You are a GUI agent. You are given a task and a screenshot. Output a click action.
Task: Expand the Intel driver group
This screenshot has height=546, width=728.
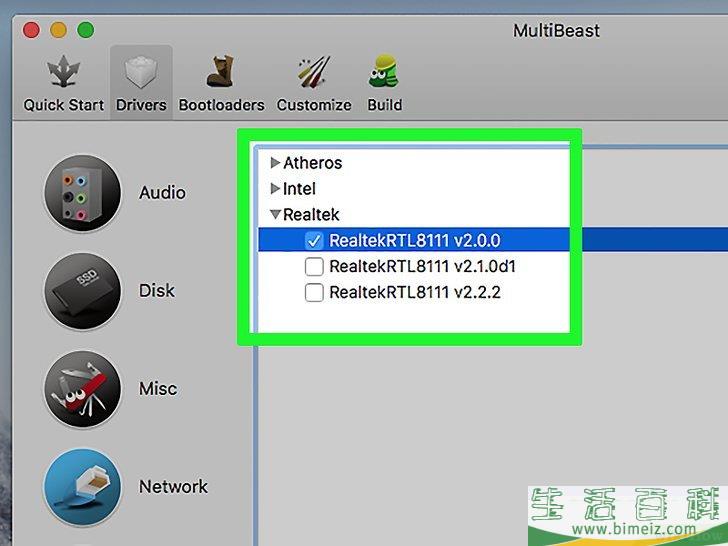(x=275, y=188)
